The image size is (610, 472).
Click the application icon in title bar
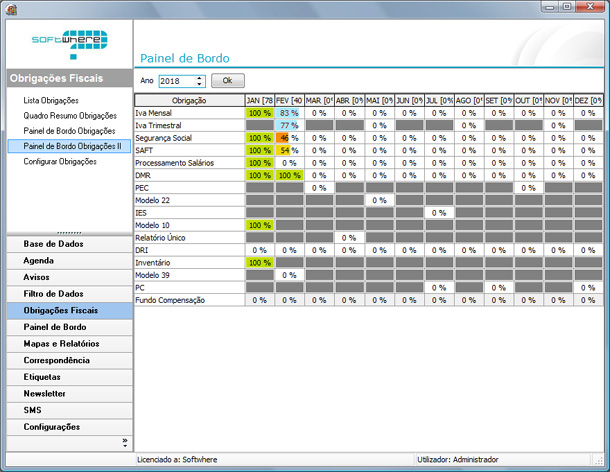[x=11, y=9]
